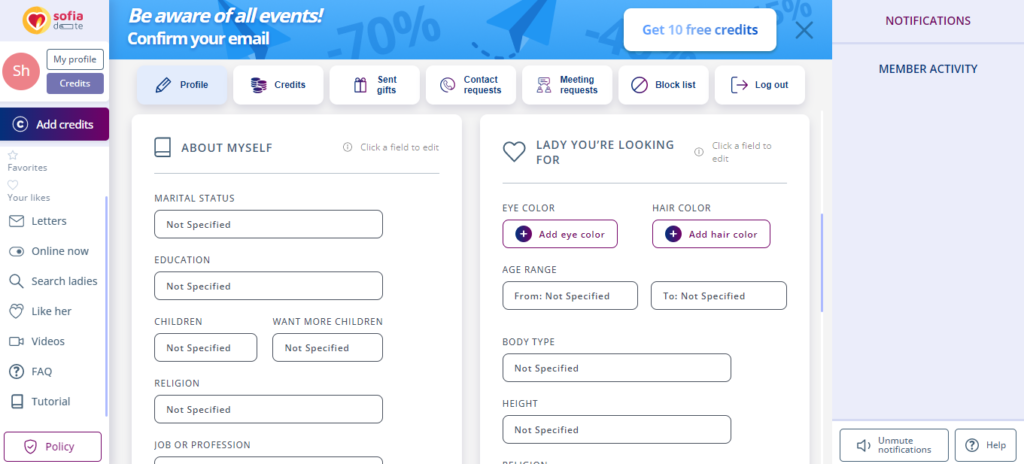
Task: Switch to the Sent gifts tab
Action: click(x=375, y=85)
